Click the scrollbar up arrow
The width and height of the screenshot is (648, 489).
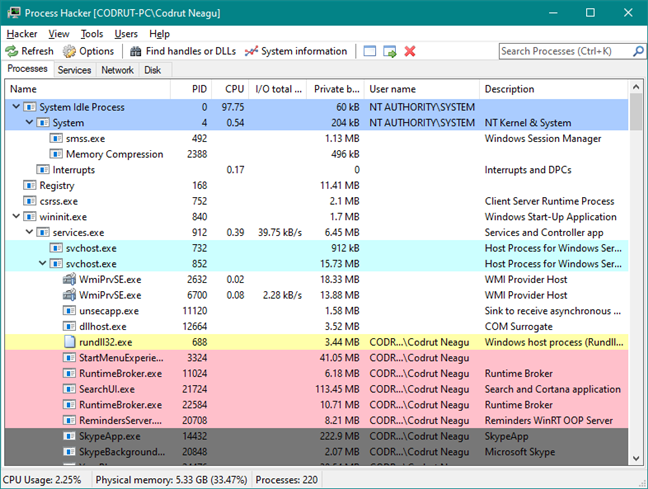click(636, 87)
